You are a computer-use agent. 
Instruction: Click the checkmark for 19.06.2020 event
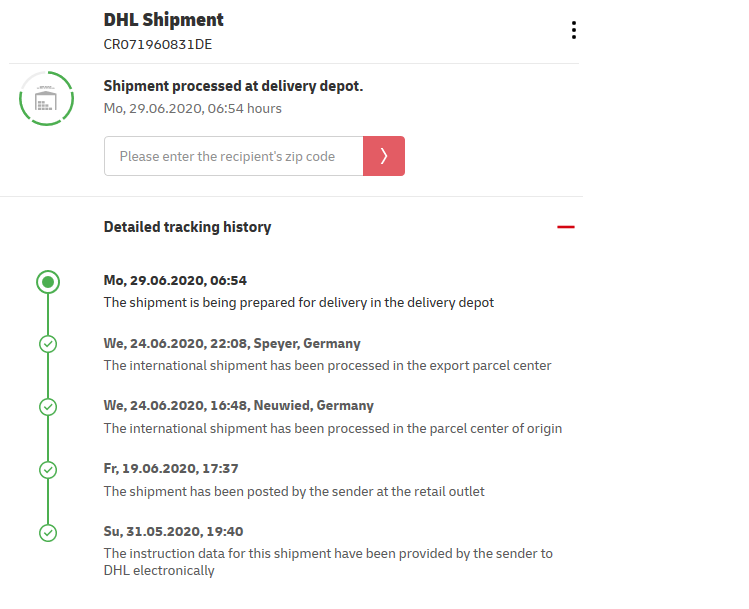[48, 470]
